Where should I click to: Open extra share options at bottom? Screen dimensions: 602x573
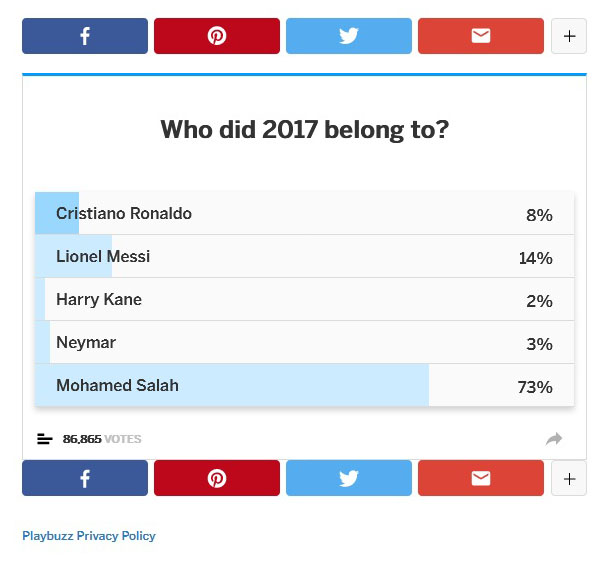[569, 478]
